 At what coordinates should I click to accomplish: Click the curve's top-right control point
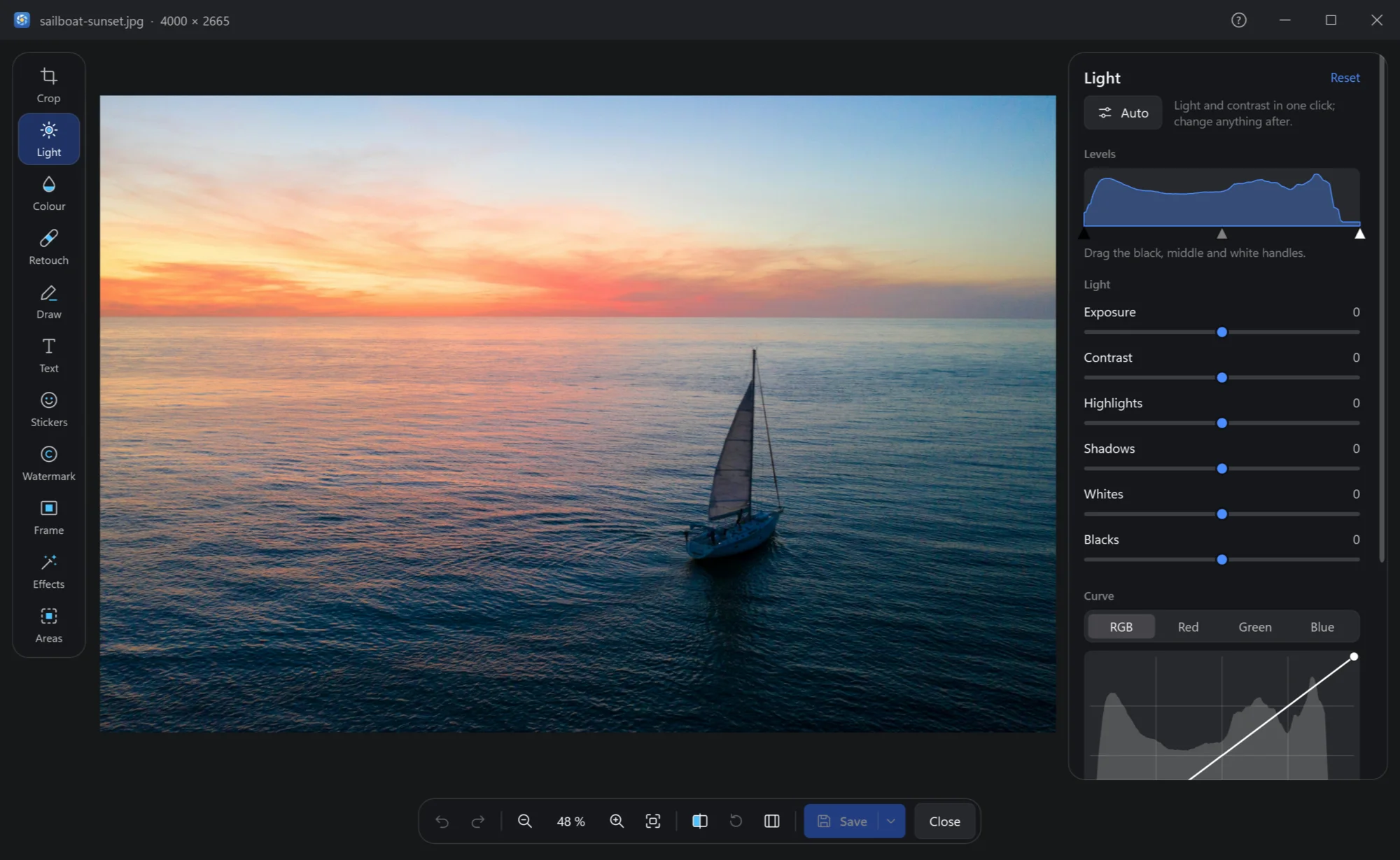pyautogui.click(x=1354, y=656)
